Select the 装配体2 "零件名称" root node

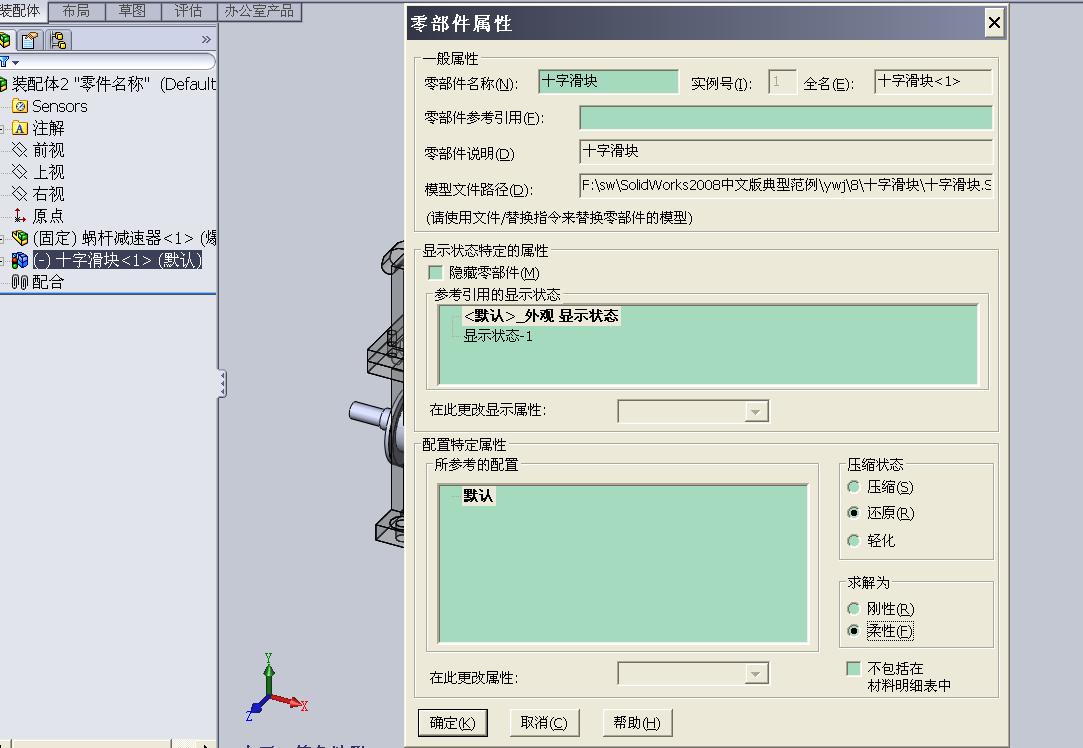tap(114, 84)
